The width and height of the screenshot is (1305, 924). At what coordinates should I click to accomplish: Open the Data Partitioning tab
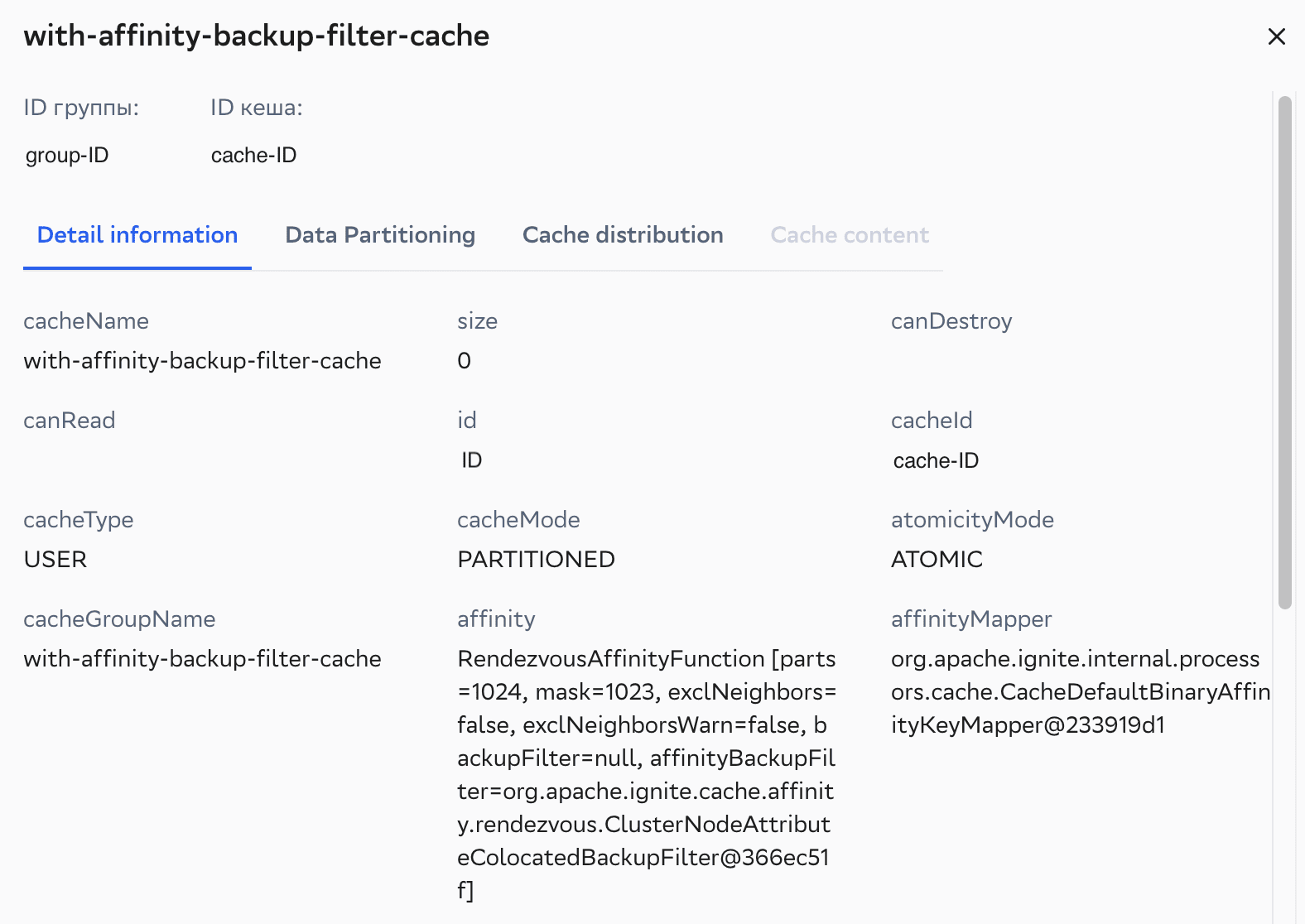tap(380, 235)
